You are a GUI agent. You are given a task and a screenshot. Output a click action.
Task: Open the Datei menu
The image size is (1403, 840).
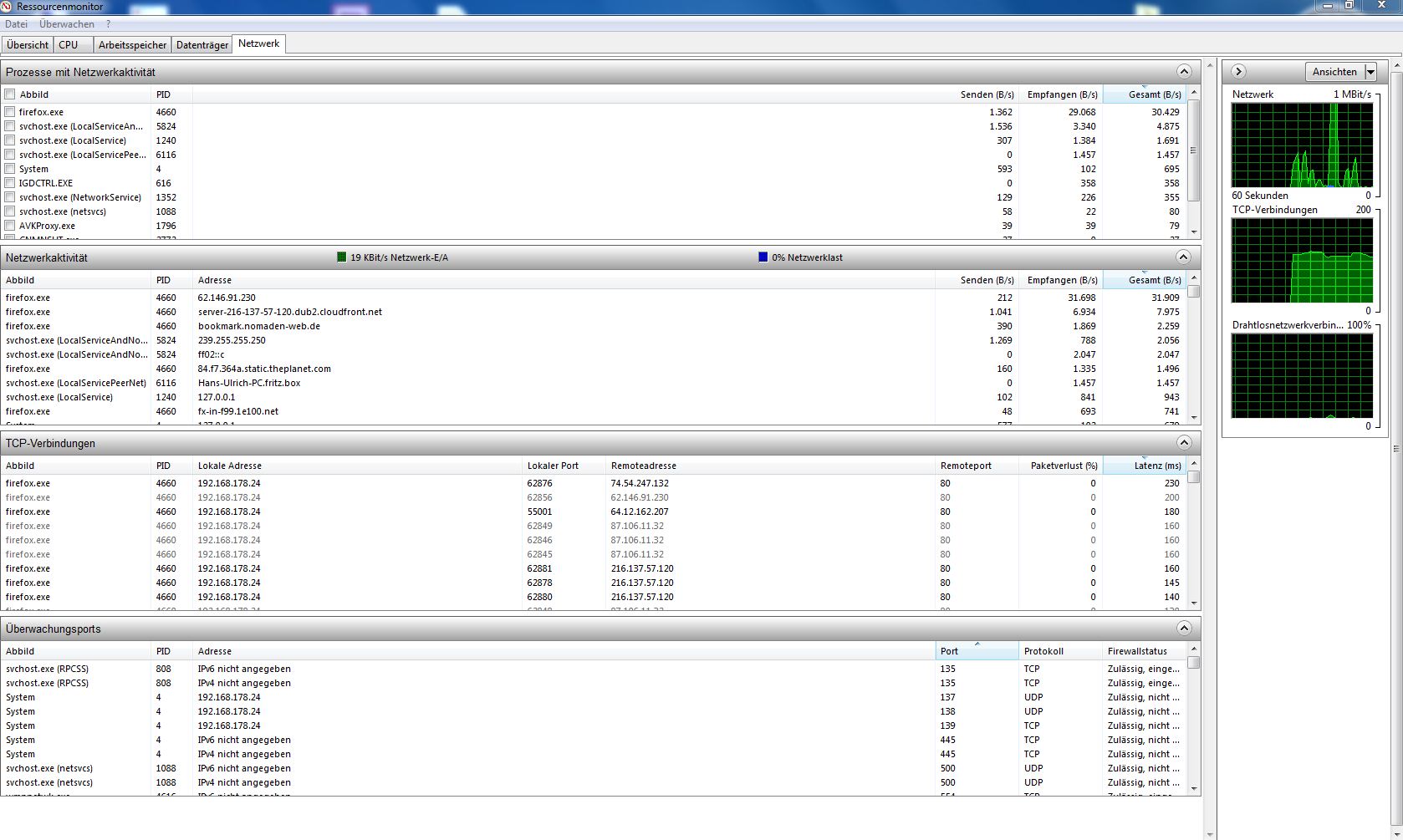(x=16, y=24)
